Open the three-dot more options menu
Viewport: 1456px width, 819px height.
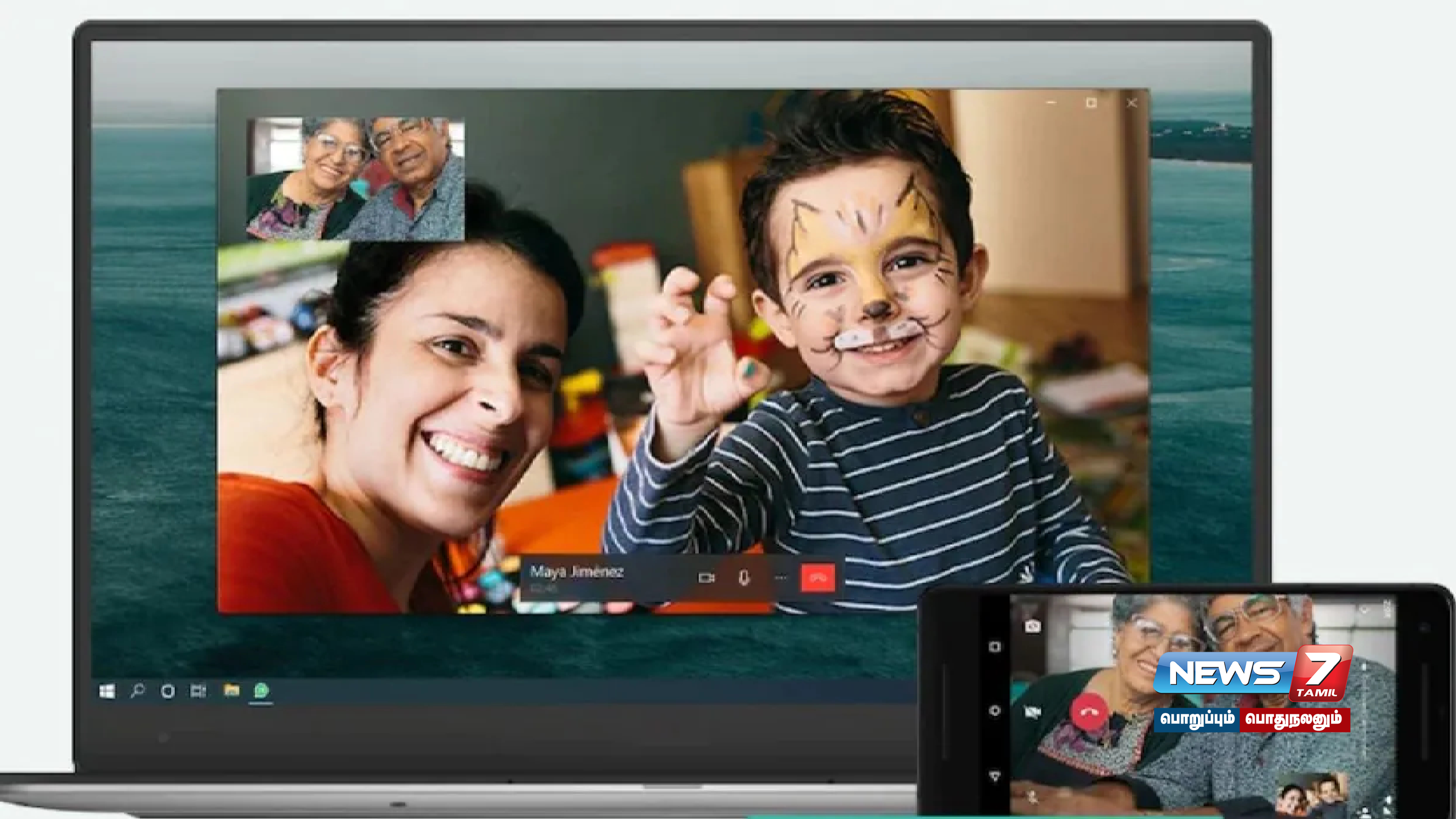click(x=780, y=577)
